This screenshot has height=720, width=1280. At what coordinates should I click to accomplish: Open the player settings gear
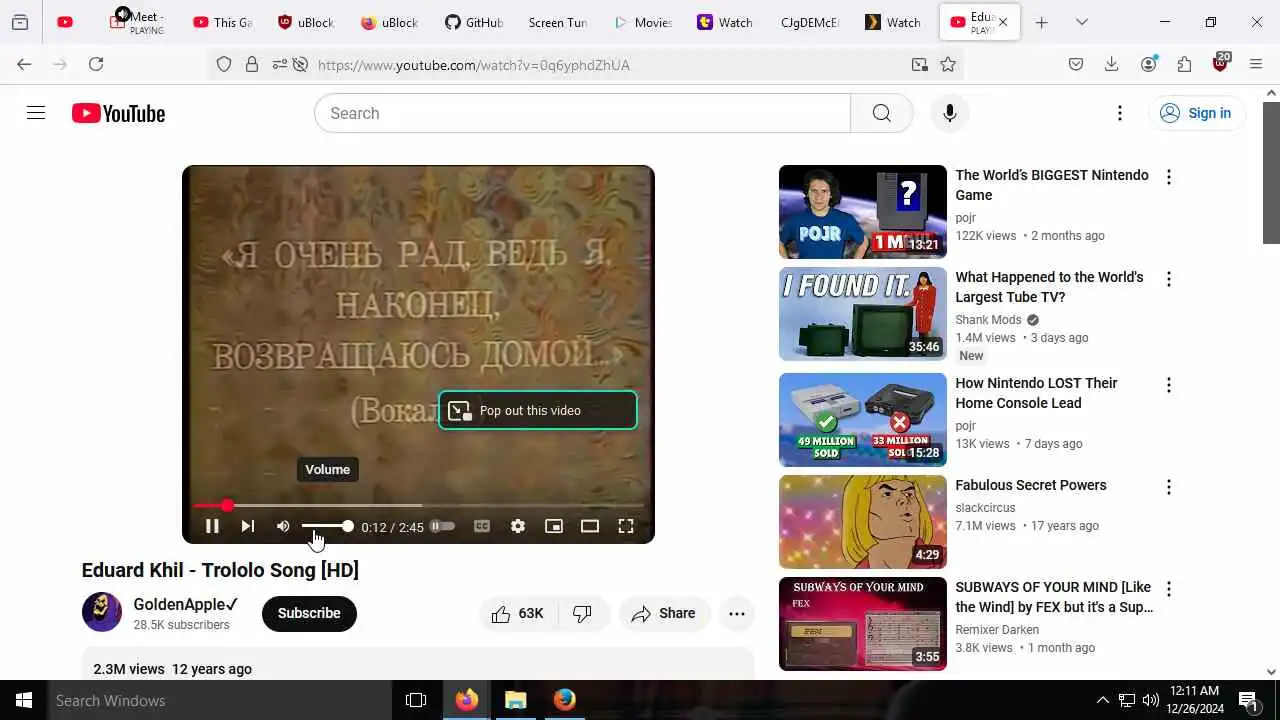point(518,526)
